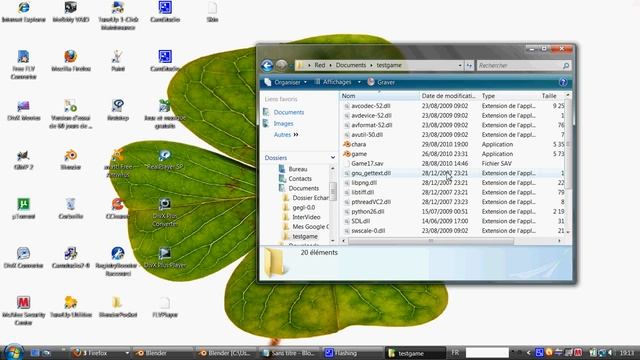Screen dimensions: 640x360
Task: Collapse the Dossiers panel chevron
Action: click(x=333, y=158)
